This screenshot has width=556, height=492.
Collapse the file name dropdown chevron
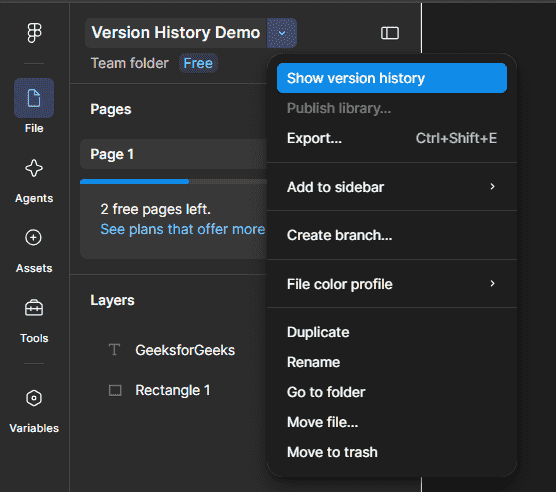[282, 33]
